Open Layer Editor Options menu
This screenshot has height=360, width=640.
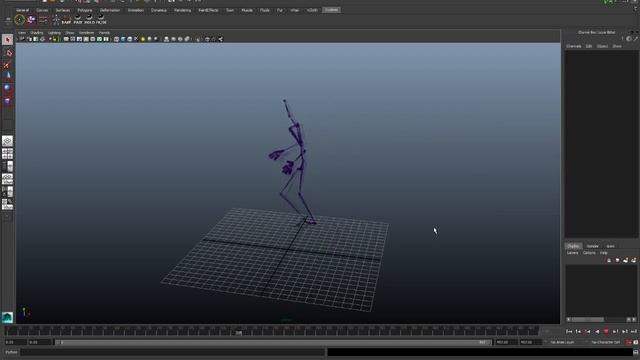click(x=589, y=253)
